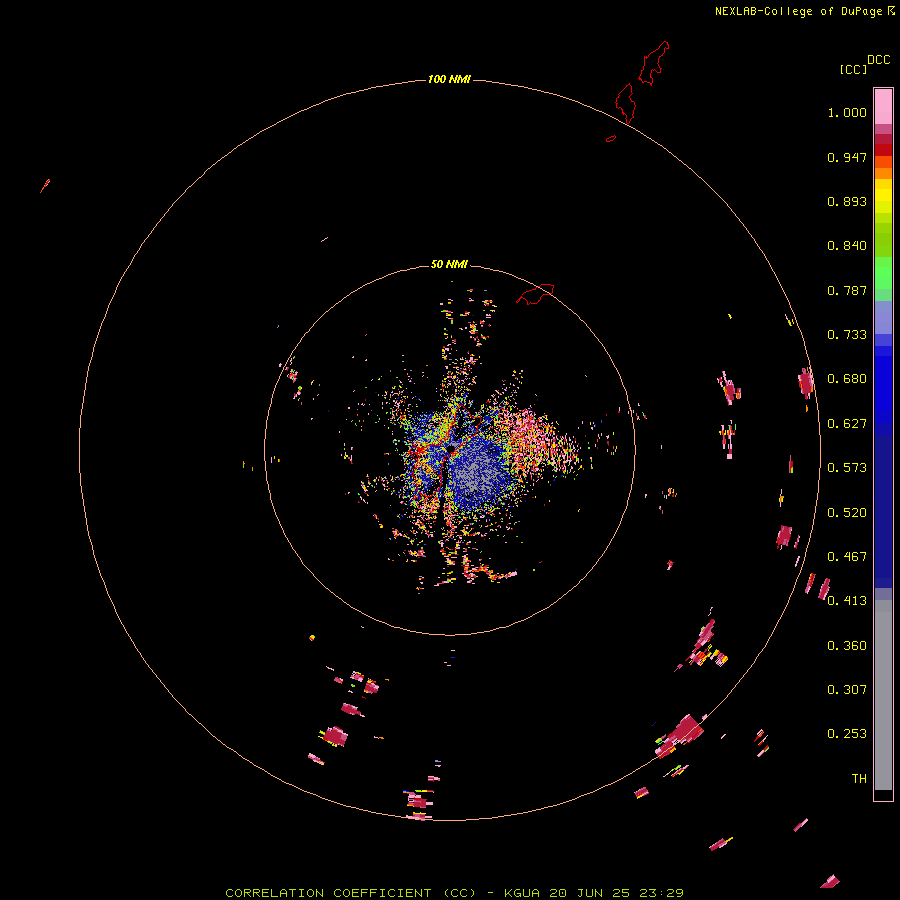Screen dimensions: 900x900
Task: Click the [CC] units label
Action: point(853,69)
